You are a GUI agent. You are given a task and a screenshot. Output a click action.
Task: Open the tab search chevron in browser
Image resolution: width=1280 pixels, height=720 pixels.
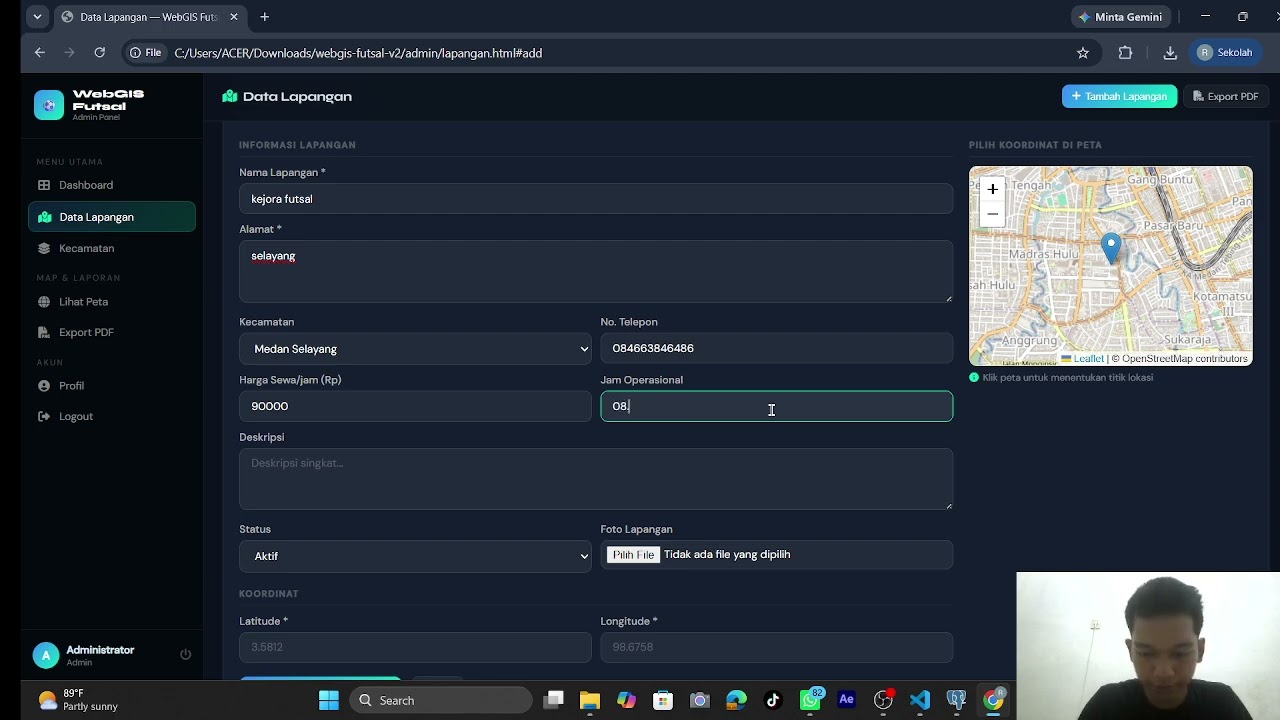[x=37, y=17]
